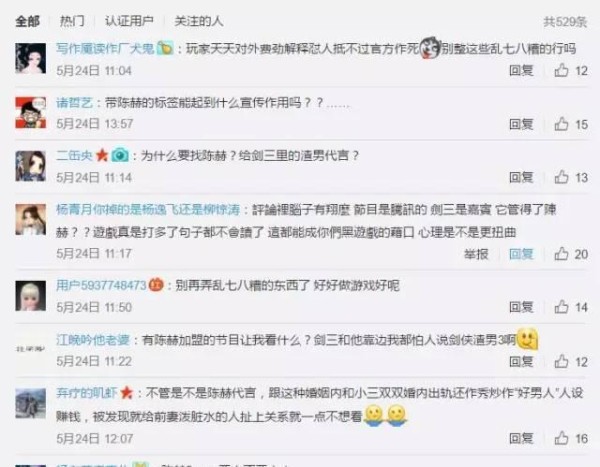Select the 关注的人 tab
The image size is (600, 467).
click(x=199, y=21)
